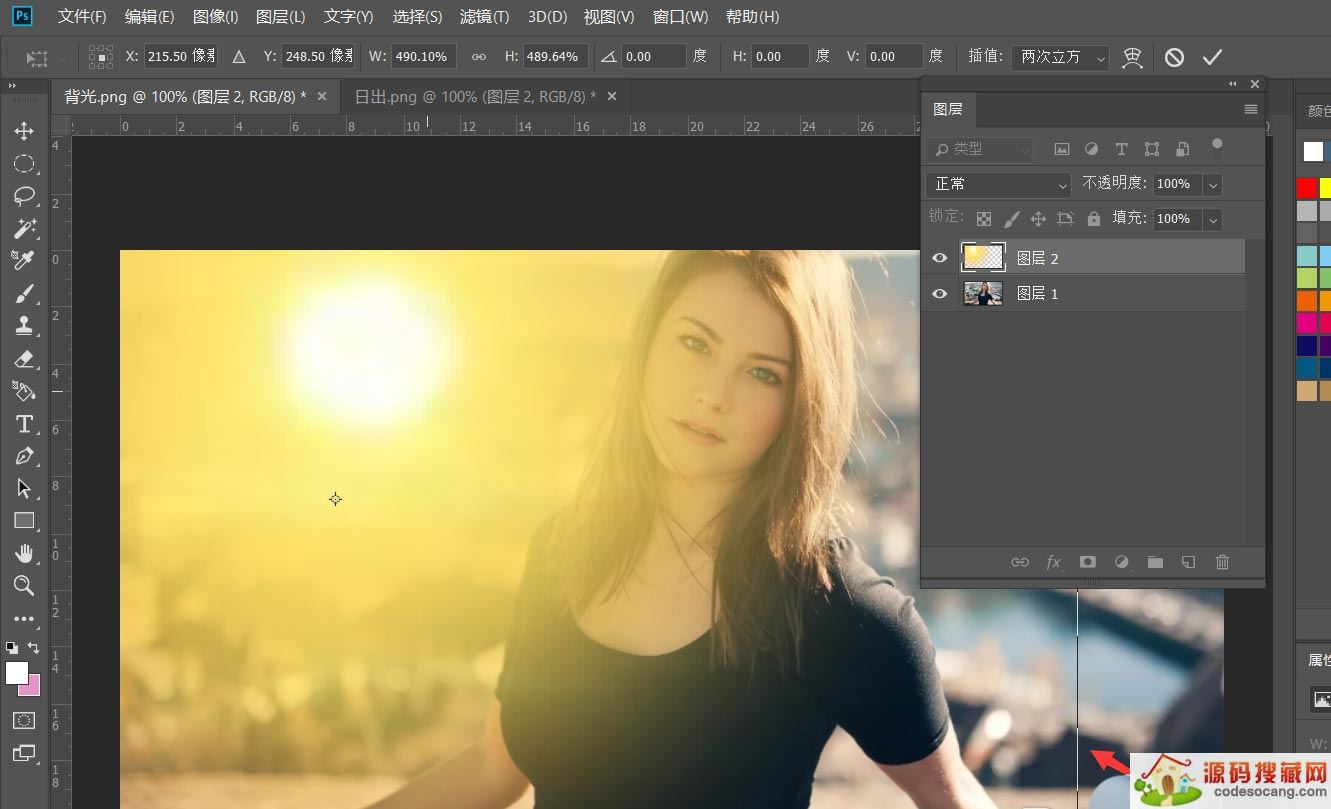Toggle smart object layer filter
This screenshot has height=809, width=1331.
click(1182, 149)
